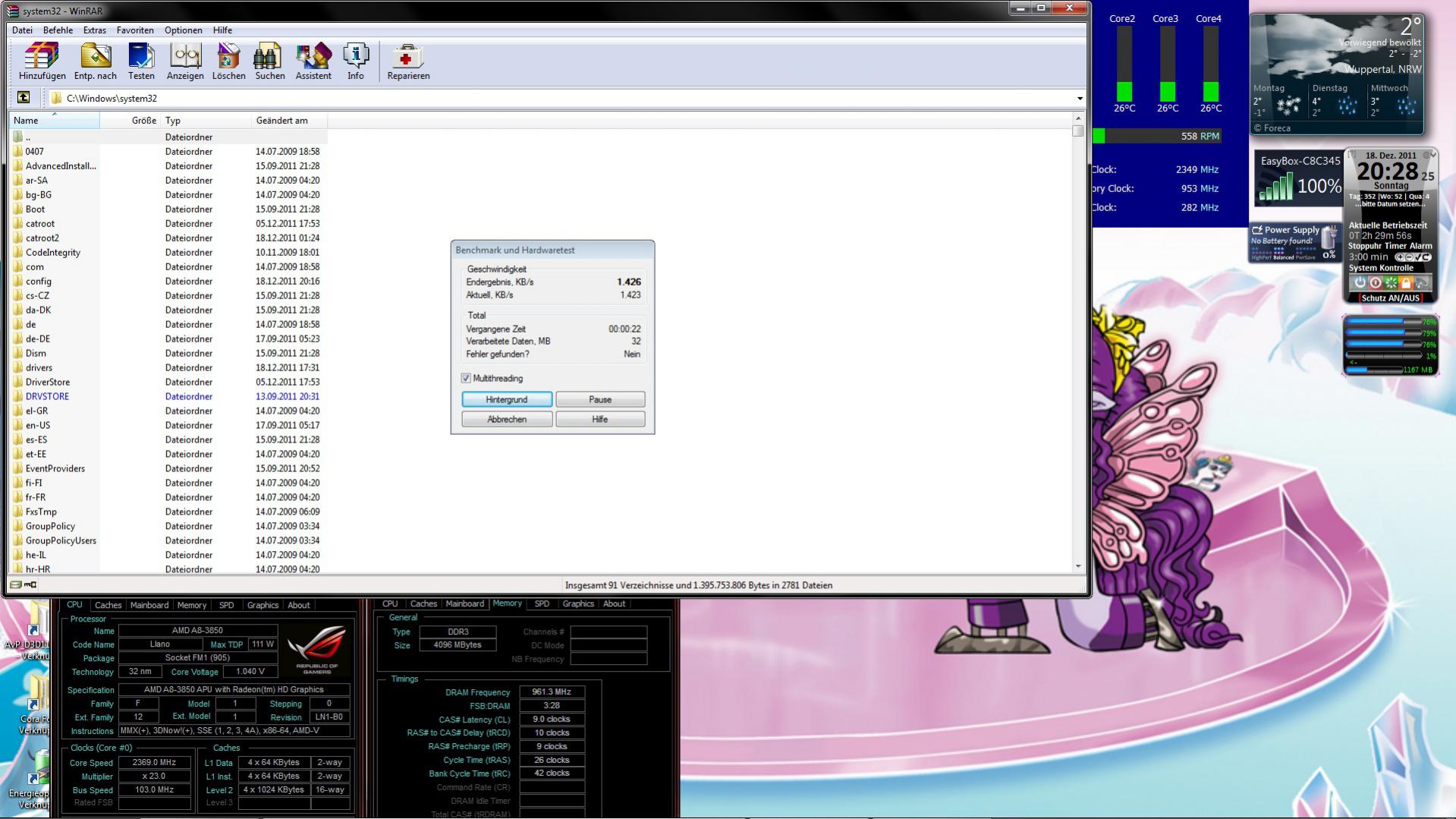Sort file list by Geändert am column
The image size is (1456, 819).
[x=289, y=120]
